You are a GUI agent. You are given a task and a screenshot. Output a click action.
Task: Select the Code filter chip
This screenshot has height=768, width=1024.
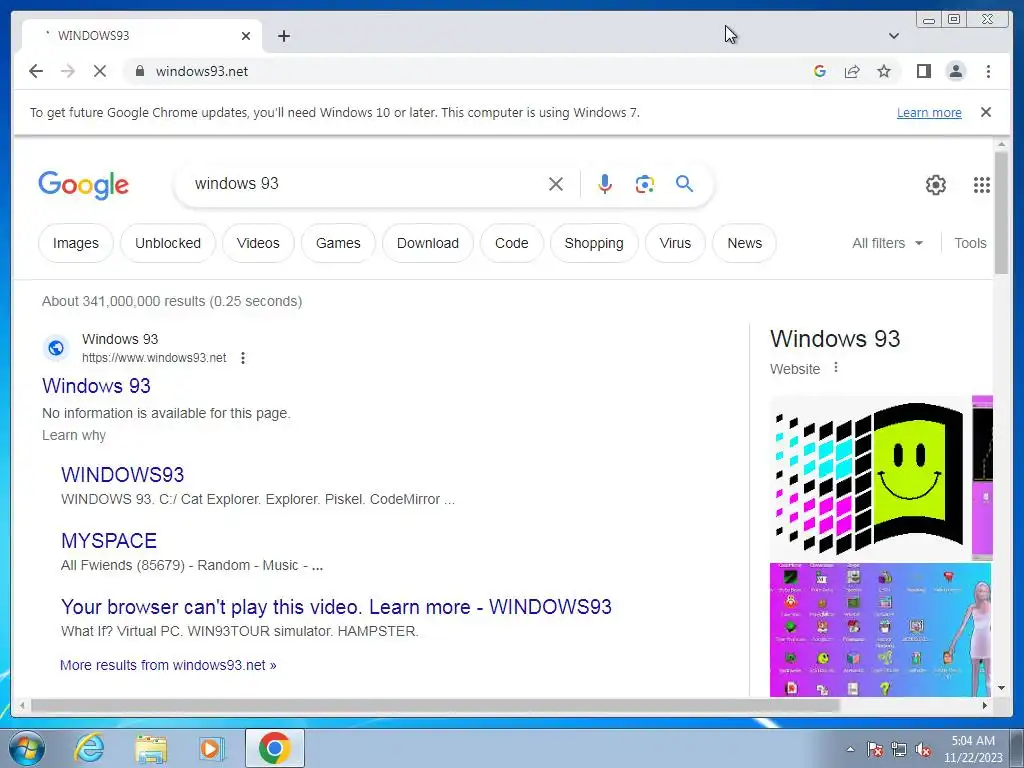coord(511,243)
